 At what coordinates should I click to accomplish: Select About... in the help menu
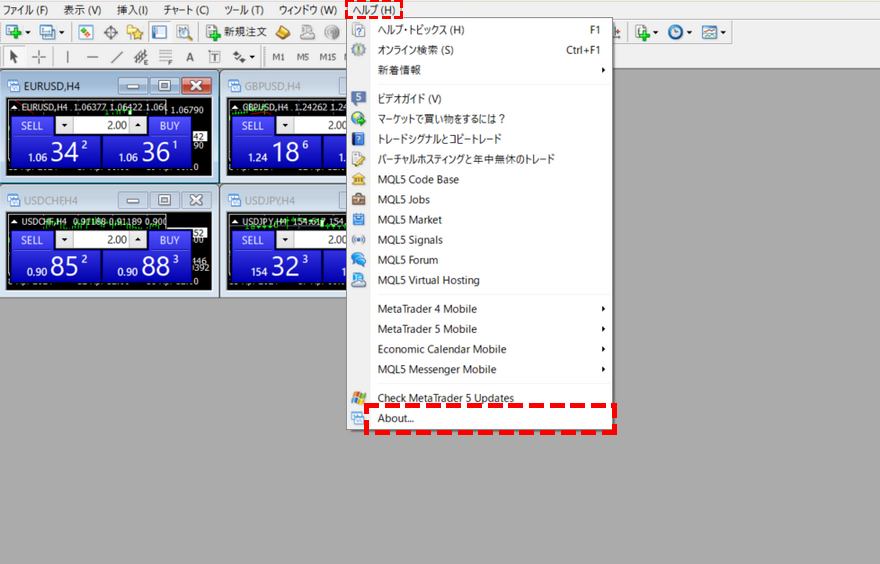point(480,418)
